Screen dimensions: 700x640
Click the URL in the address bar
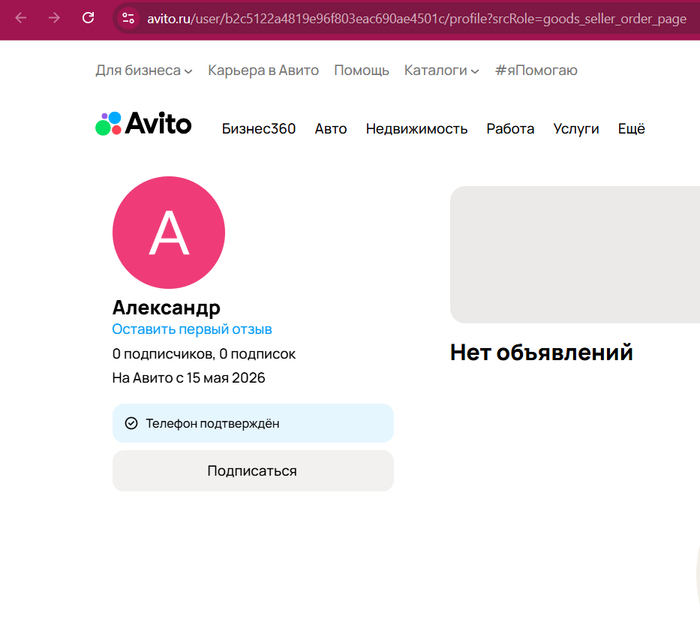[x=417, y=19]
